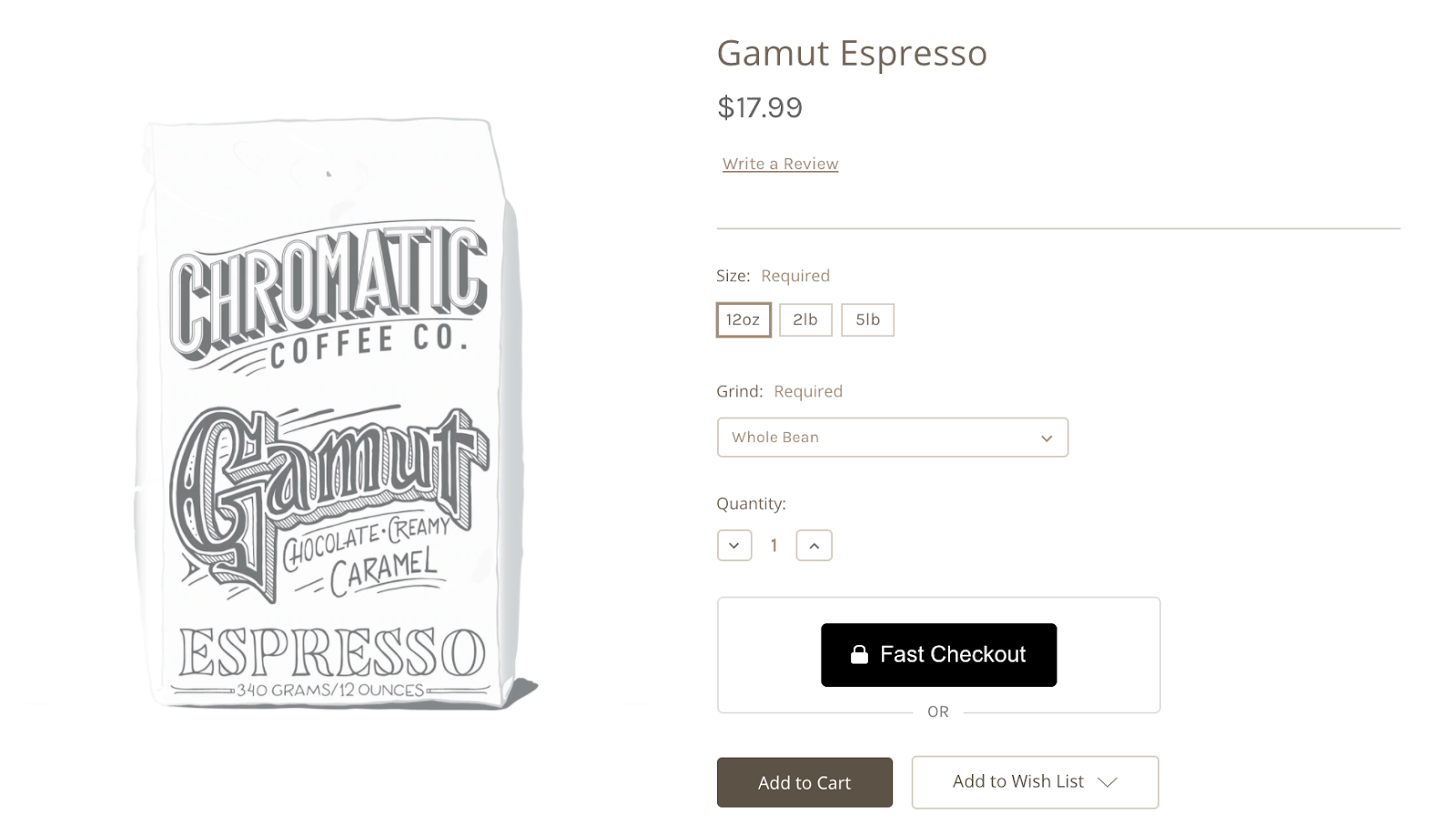Open the Add to Wish List menu
The height and width of the screenshot is (836, 1456).
[x=1036, y=782]
